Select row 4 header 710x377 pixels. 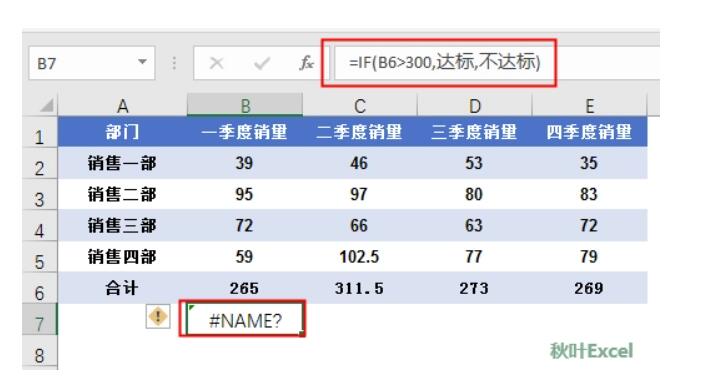(x=40, y=226)
